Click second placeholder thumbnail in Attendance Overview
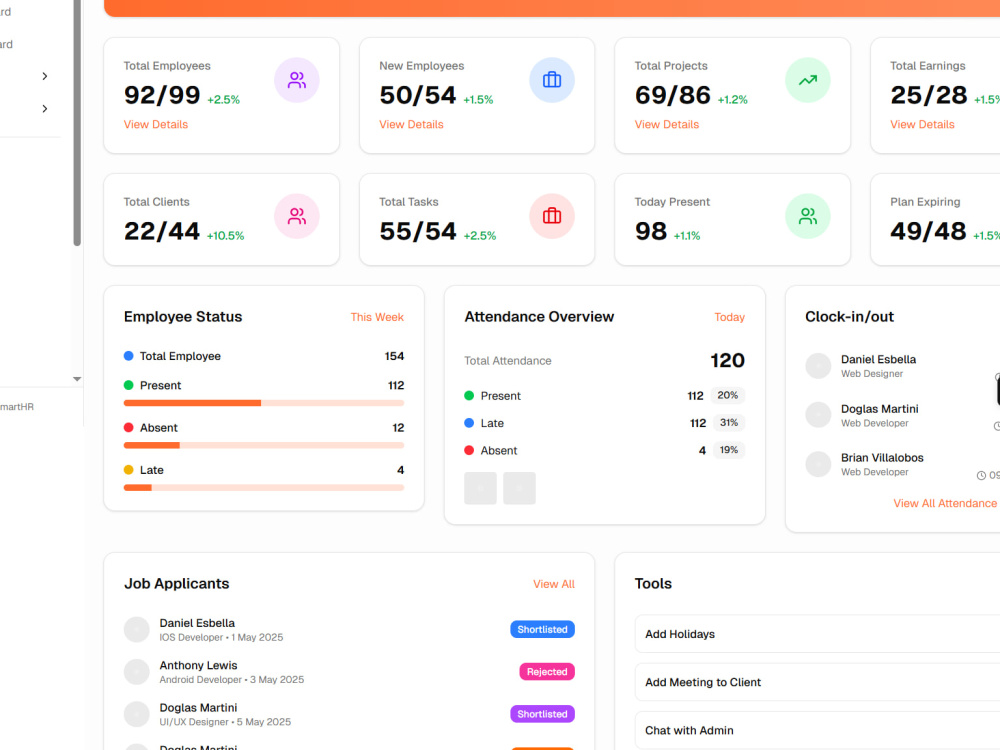This screenshot has height=750, width=1000. coord(519,489)
